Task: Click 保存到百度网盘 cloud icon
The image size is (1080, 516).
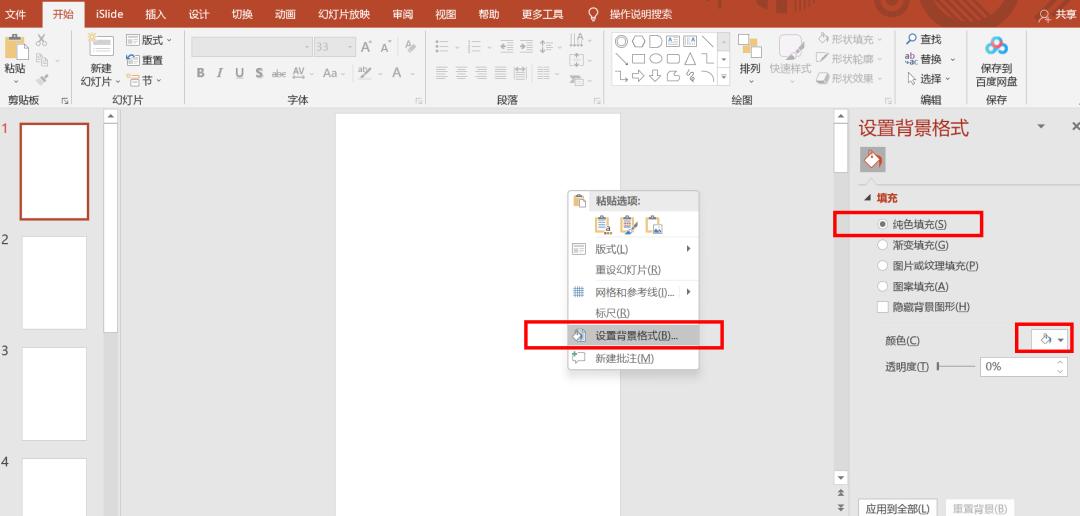Action: pos(996,47)
